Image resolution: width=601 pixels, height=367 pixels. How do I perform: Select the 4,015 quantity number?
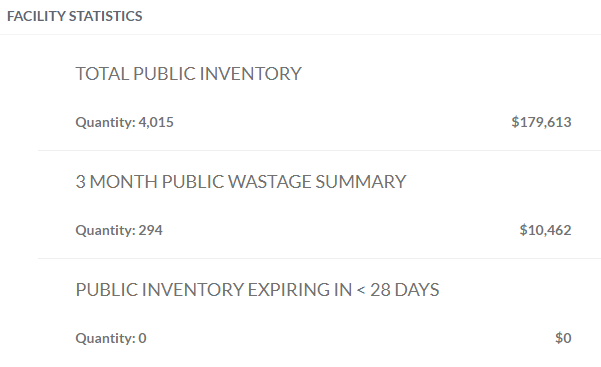[x=156, y=122]
